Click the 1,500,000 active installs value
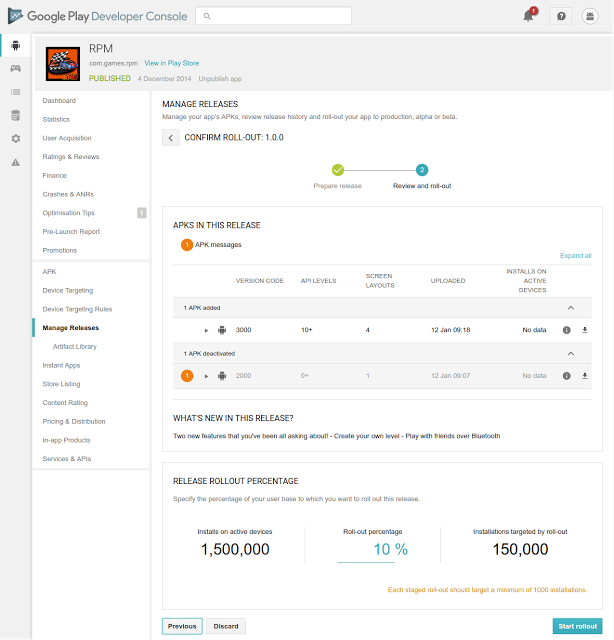This screenshot has width=614, height=640. click(235, 549)
